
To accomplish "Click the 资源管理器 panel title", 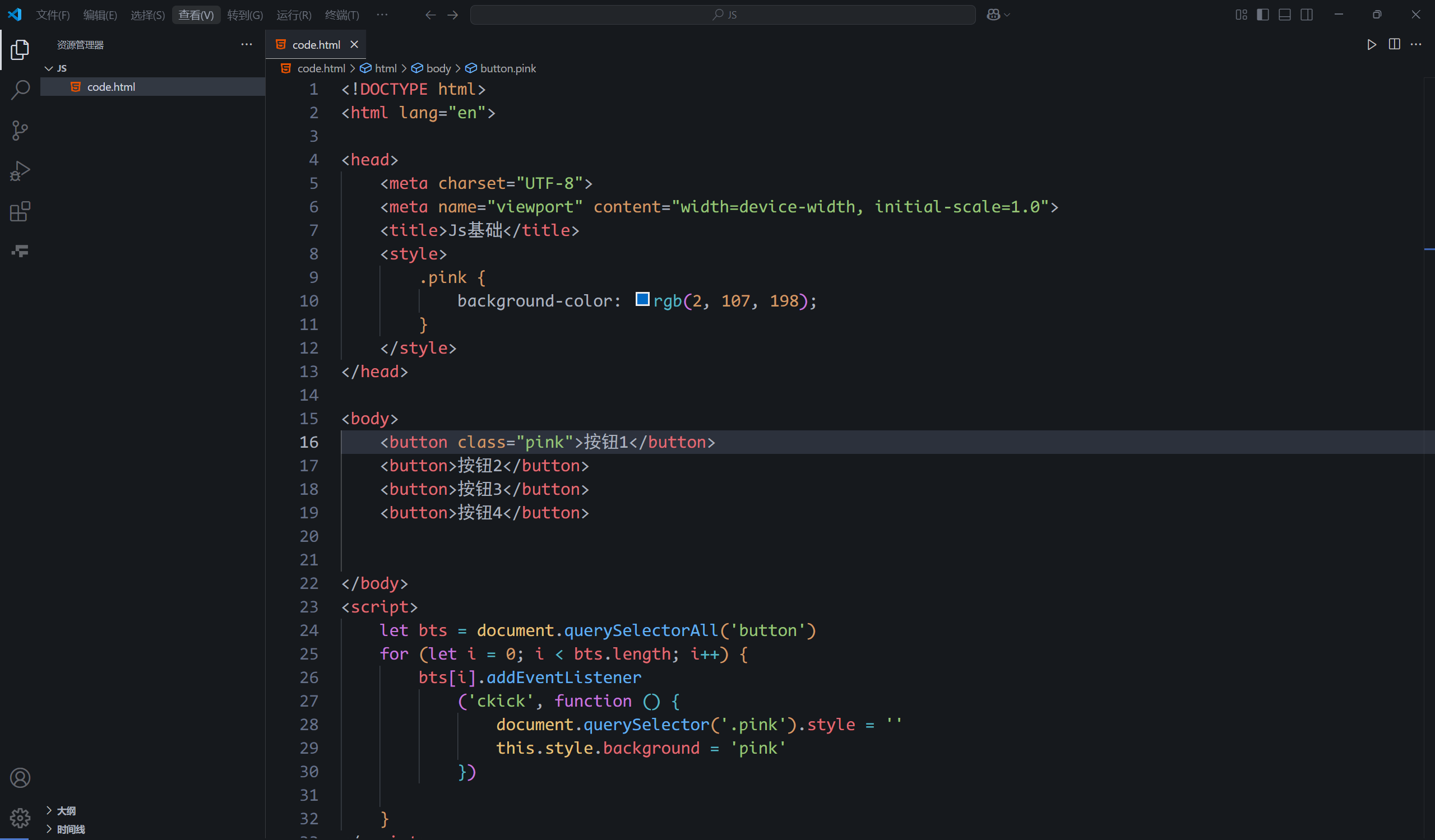I will (x=80, y=45).
